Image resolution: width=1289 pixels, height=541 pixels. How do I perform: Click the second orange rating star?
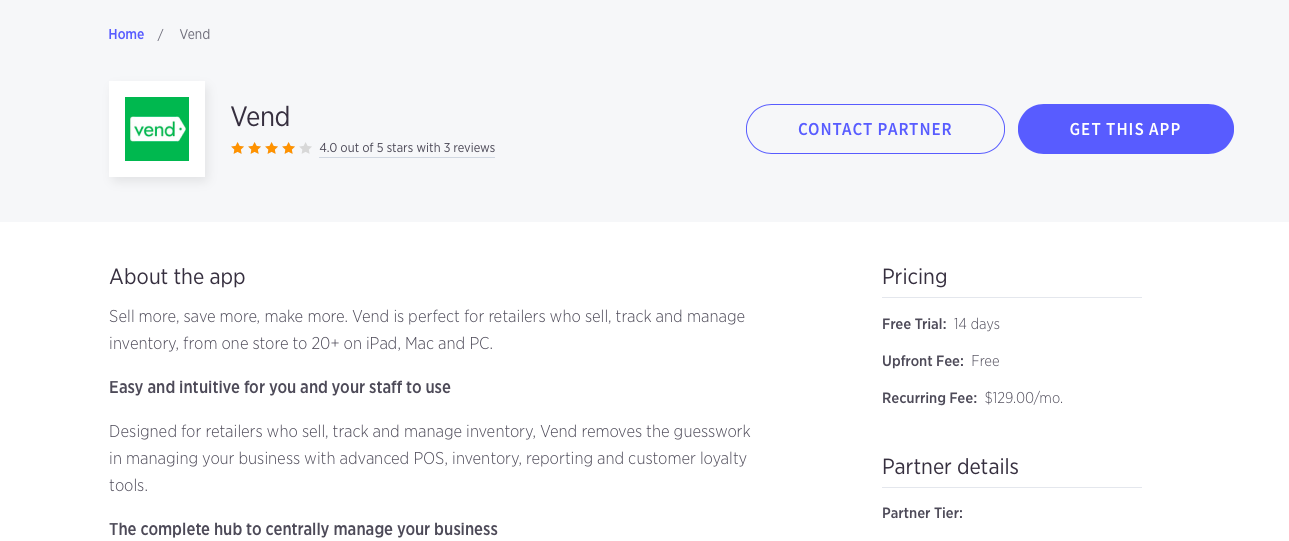[255, 148]
